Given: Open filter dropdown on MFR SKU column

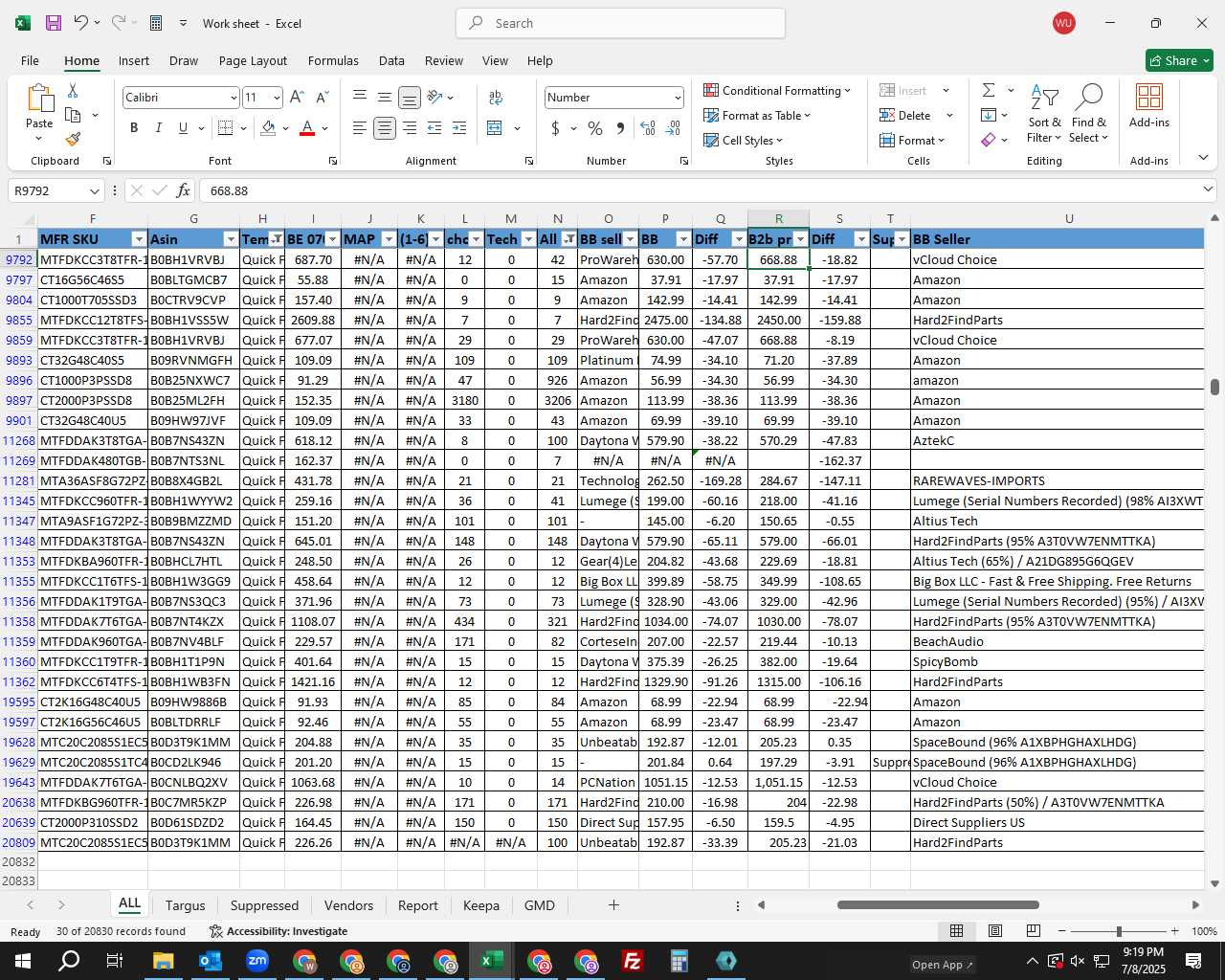Looking at the screenshot, I should 139,239.
